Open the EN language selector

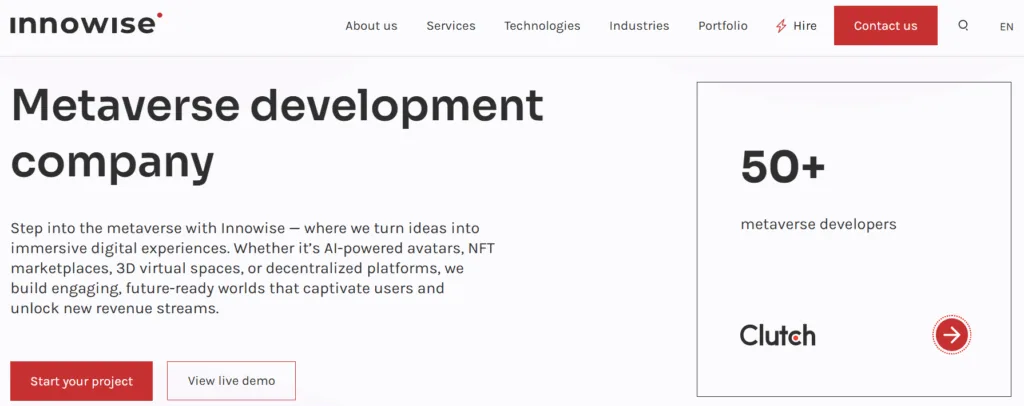coord(1006,27)
